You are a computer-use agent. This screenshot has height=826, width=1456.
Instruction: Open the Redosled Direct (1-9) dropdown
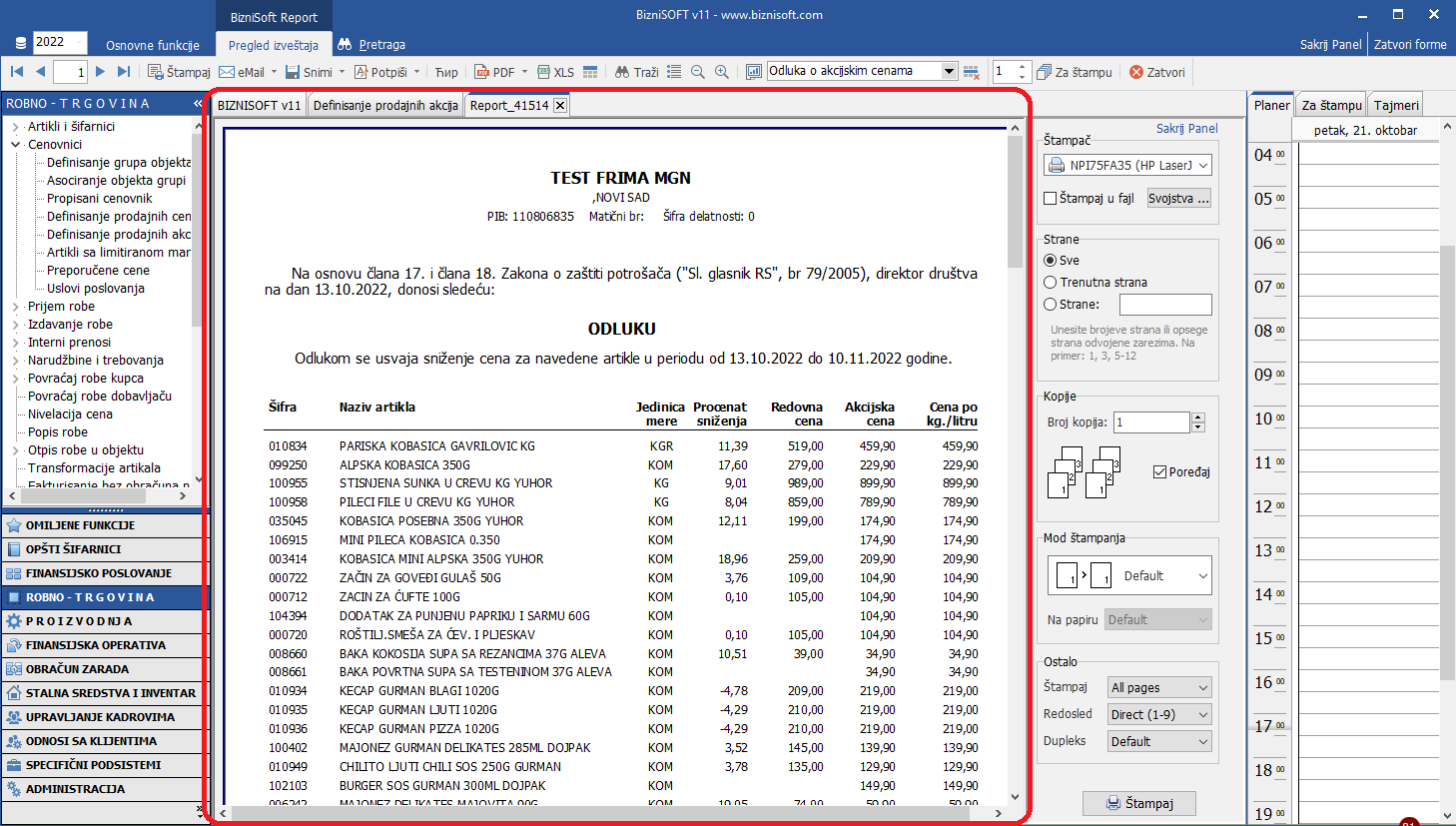pyautogui.click(x=1159, y=714)
